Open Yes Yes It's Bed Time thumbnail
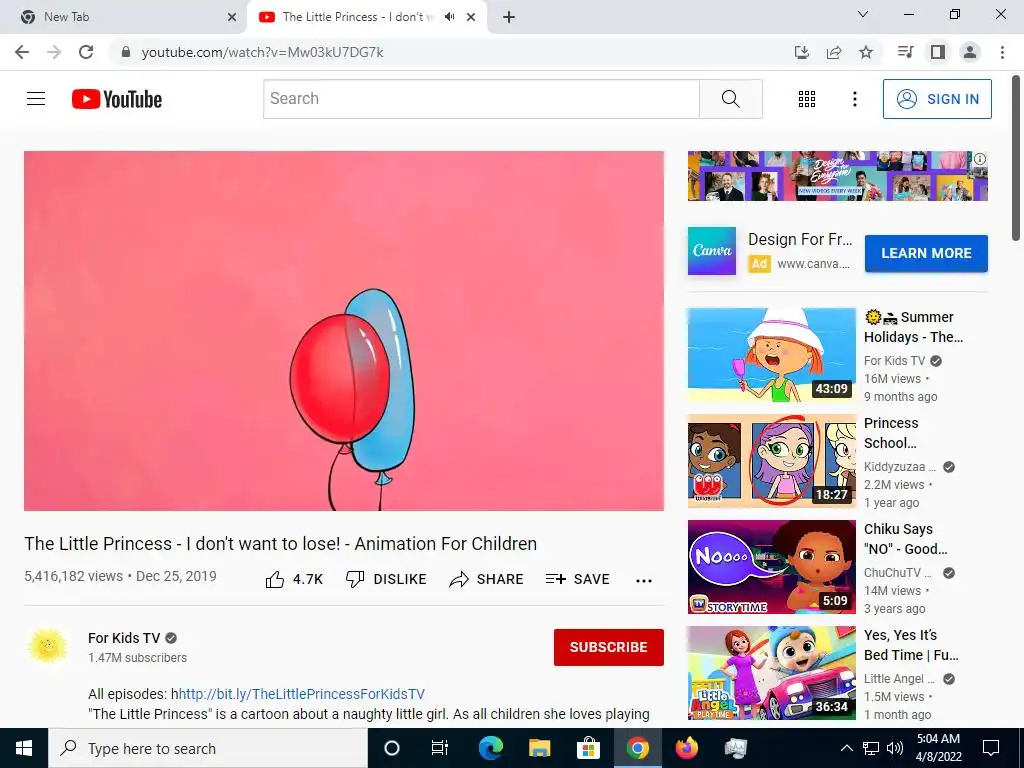1024x768 pixels. [x=771, y=673]
